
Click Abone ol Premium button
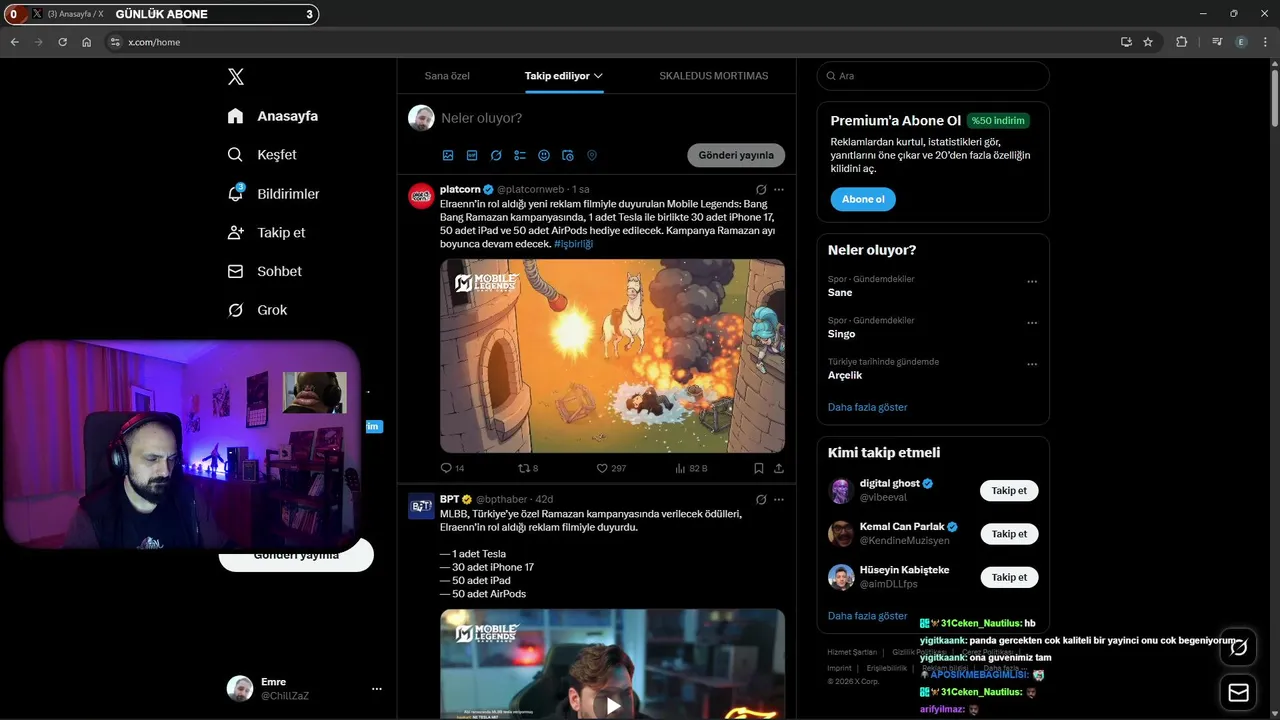[x=863, y=199]
